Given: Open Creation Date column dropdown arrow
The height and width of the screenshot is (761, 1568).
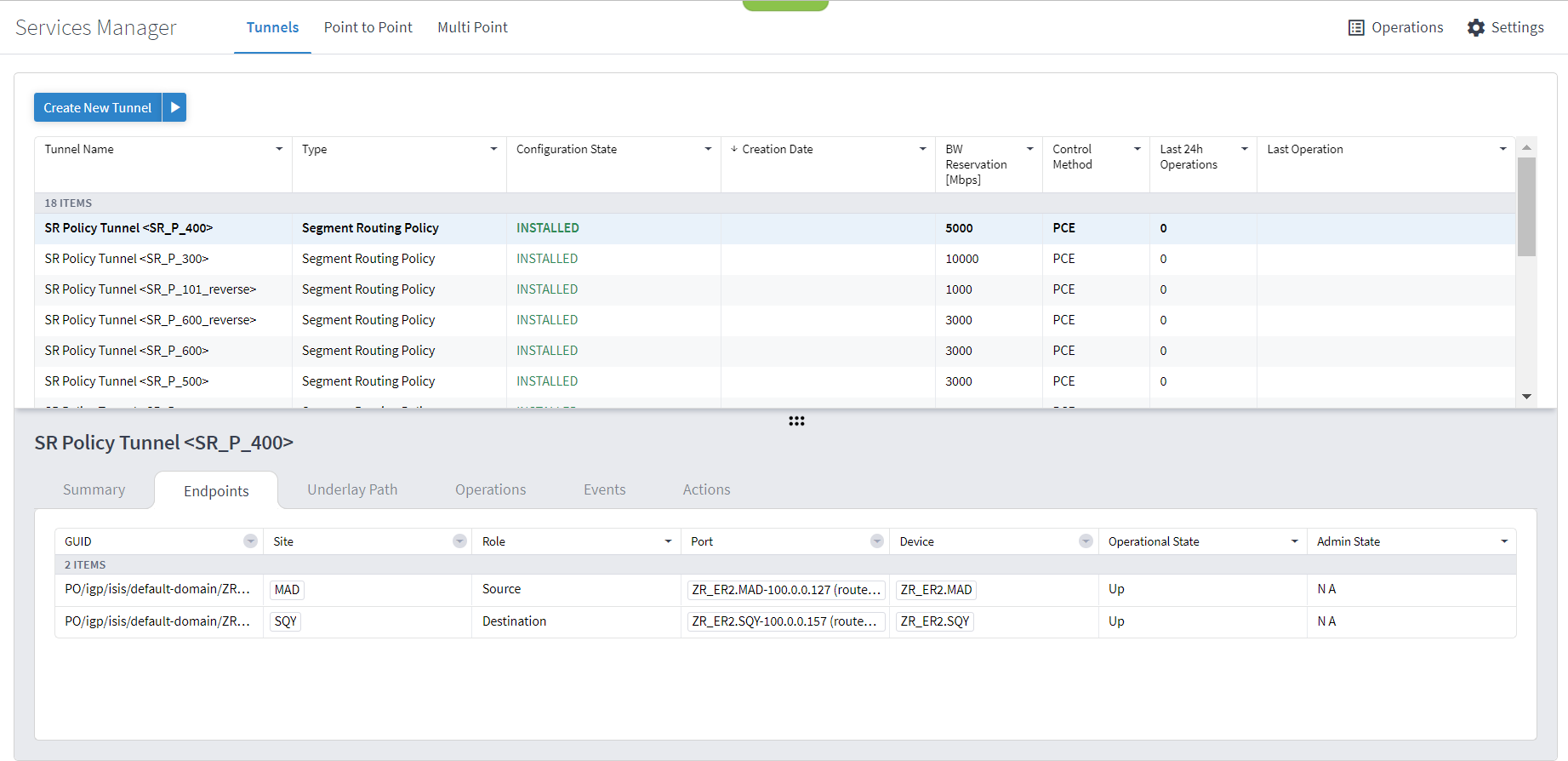Looking at the screenshot, I should pos(922,149).
